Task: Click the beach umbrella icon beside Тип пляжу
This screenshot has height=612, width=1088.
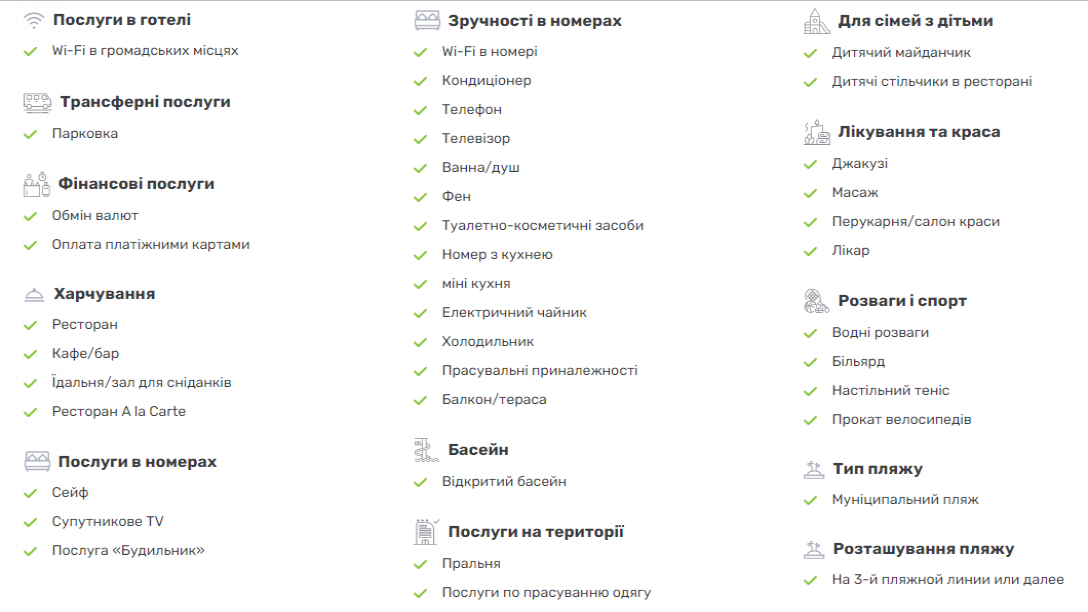Action: (x=814, y=470)
